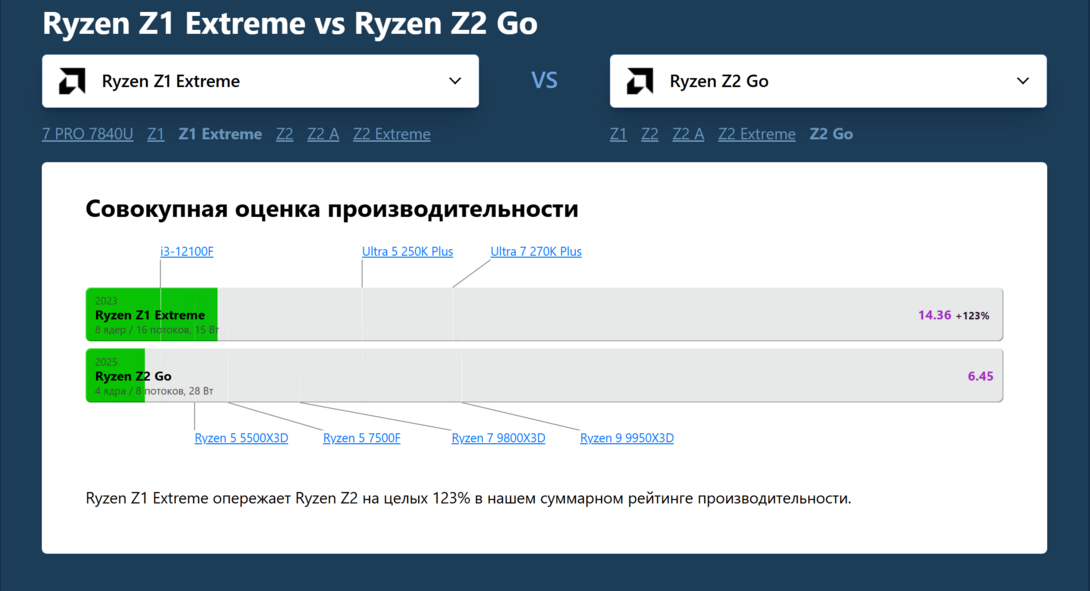Viewport: 1090px width, 591px height.
Task: Open the i3-12100F reference link
Action: click(x=187, y=252)
